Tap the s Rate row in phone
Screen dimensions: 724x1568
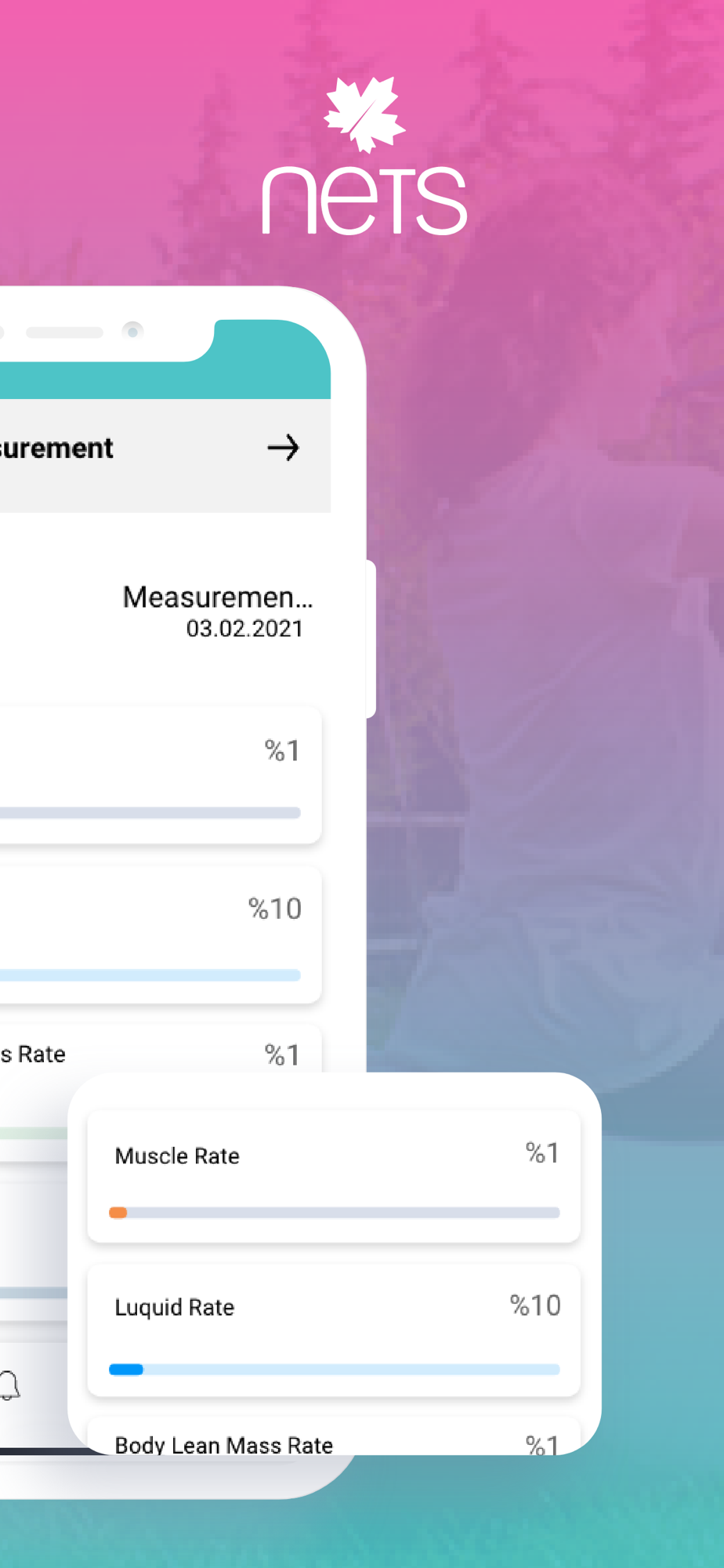tap(161, 1051)
